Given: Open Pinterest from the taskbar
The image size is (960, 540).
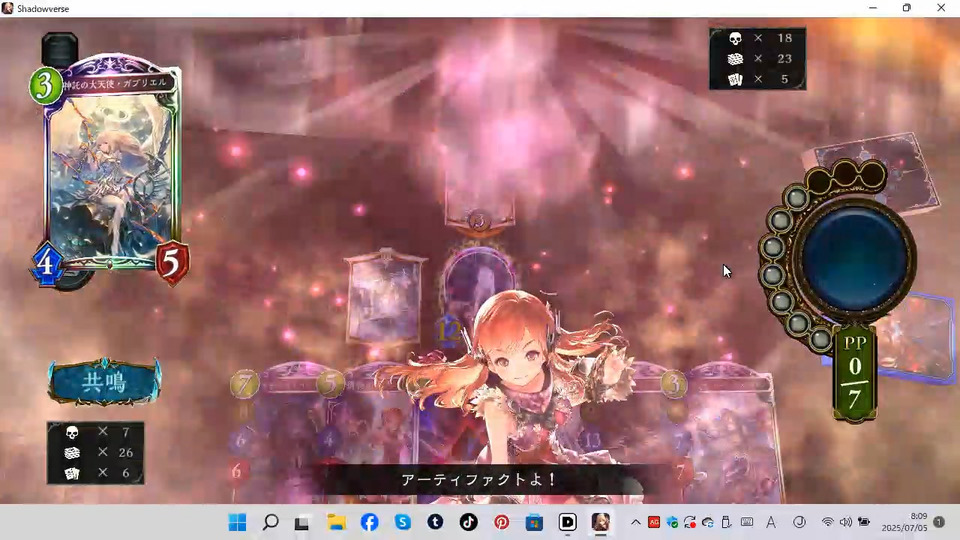Looking at the screenshot, I should 501,522.
